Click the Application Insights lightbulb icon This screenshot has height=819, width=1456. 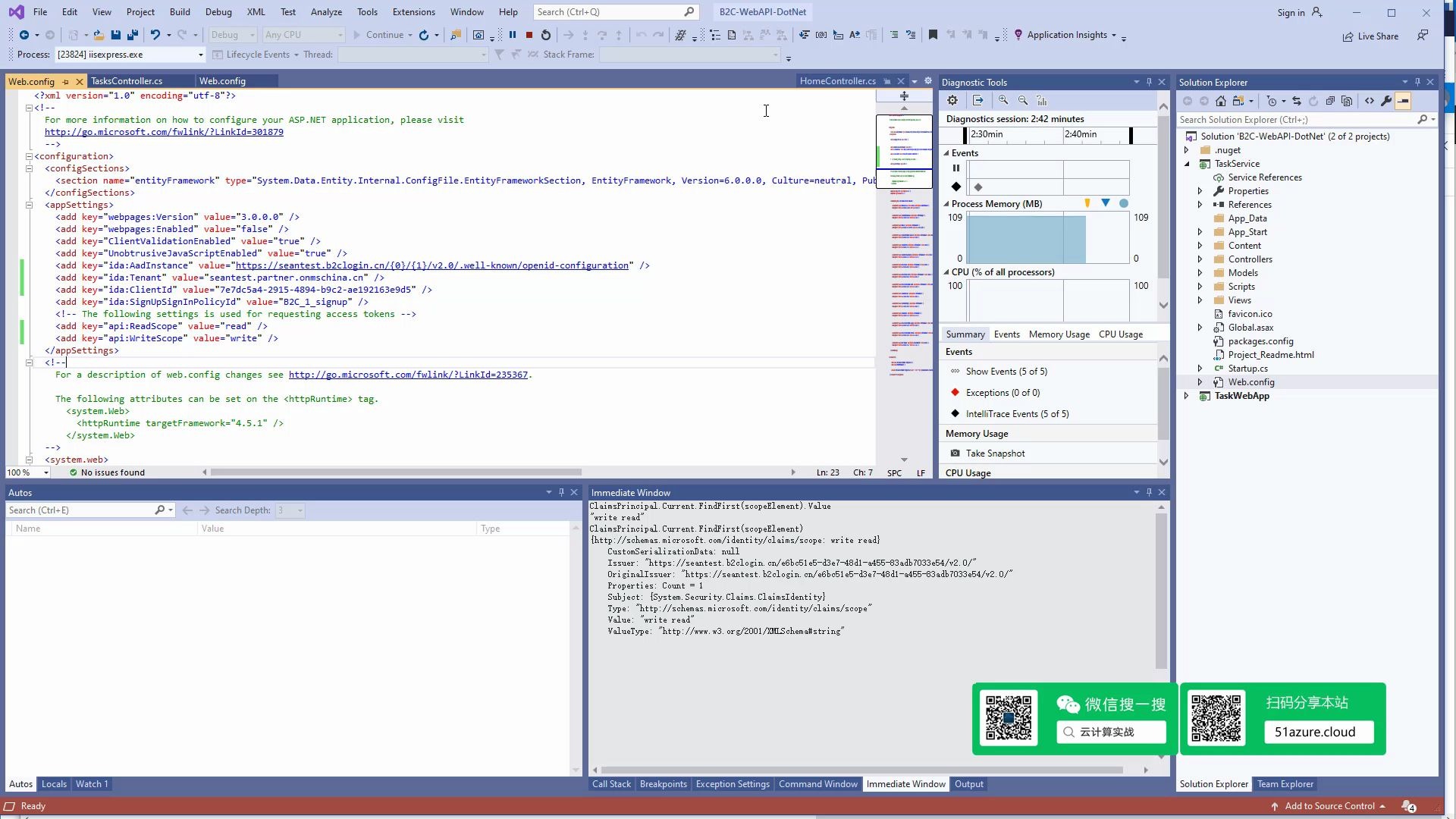(x=1018, y=35)
